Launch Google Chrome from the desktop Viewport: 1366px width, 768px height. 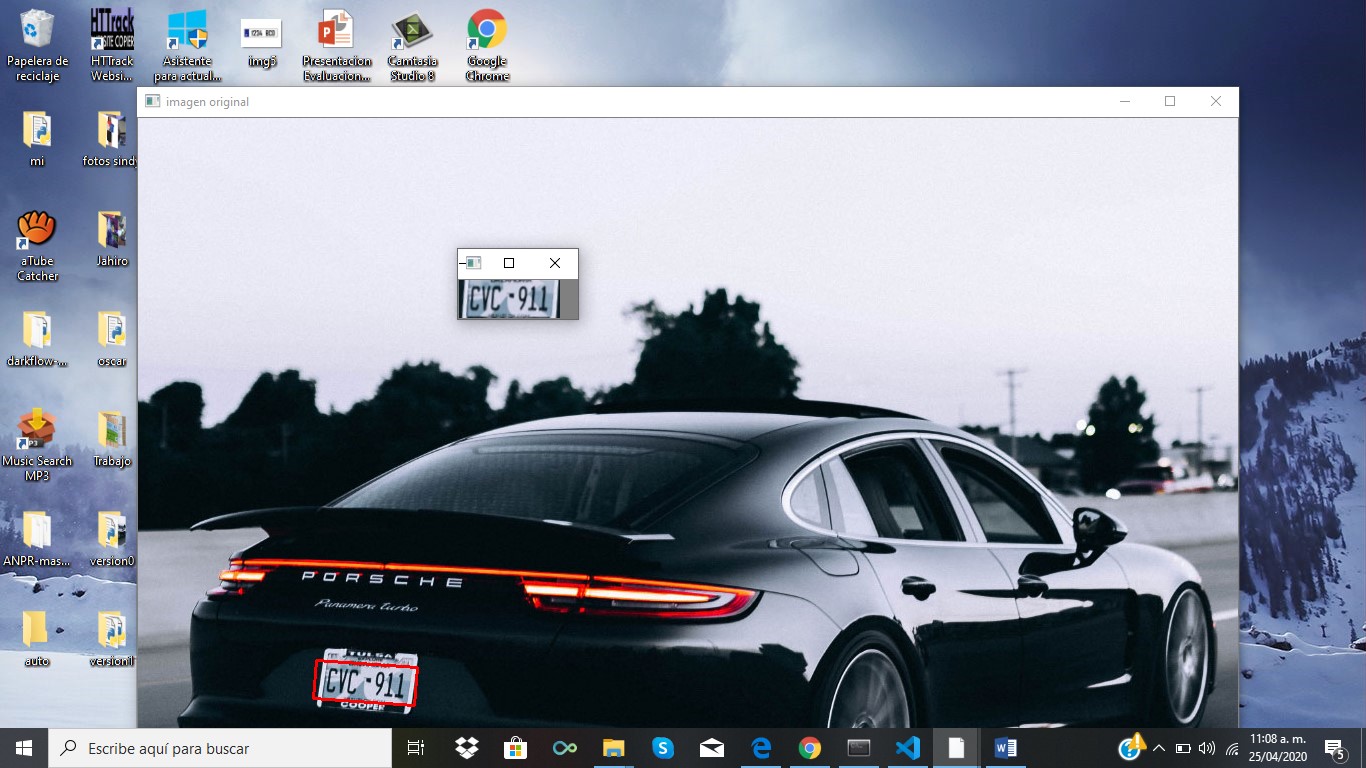(x=487, y=45)
